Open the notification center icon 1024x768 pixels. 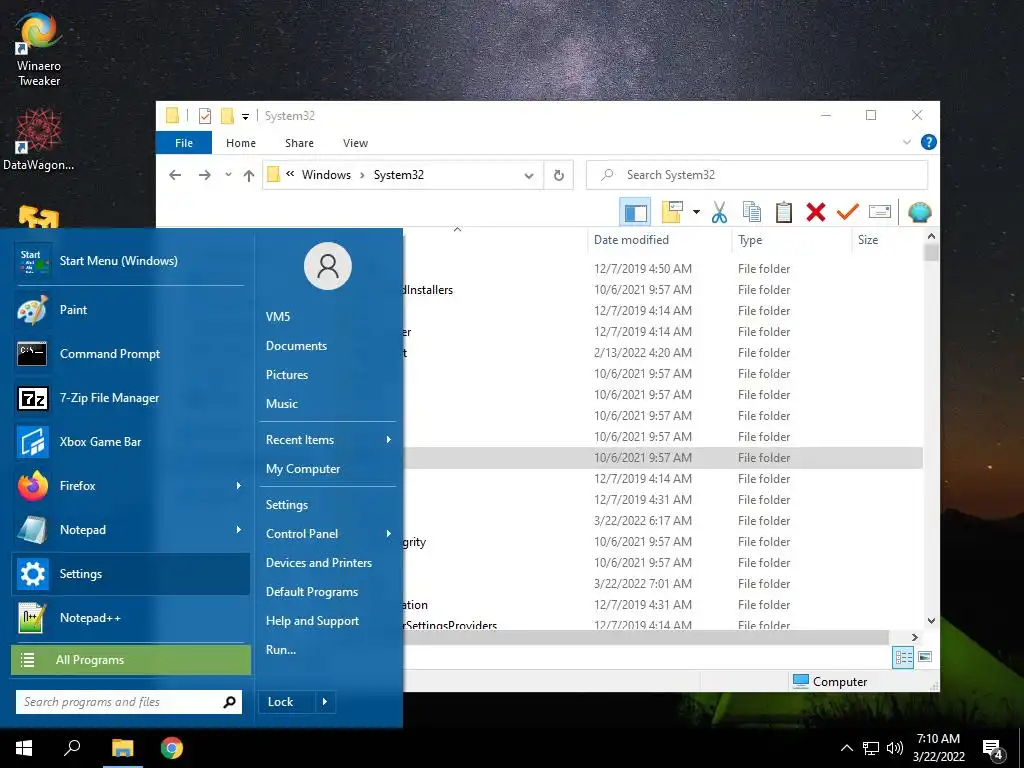pyautogui.click(x=993, y=749)
